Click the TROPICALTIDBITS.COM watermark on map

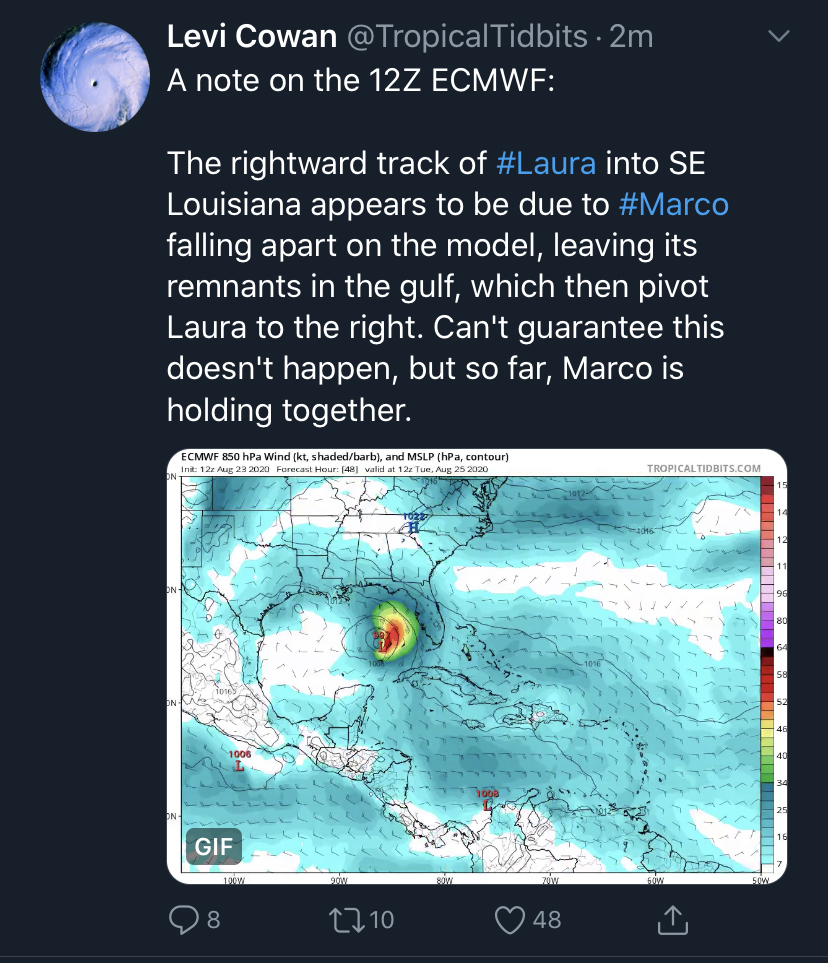click(703, 468)
